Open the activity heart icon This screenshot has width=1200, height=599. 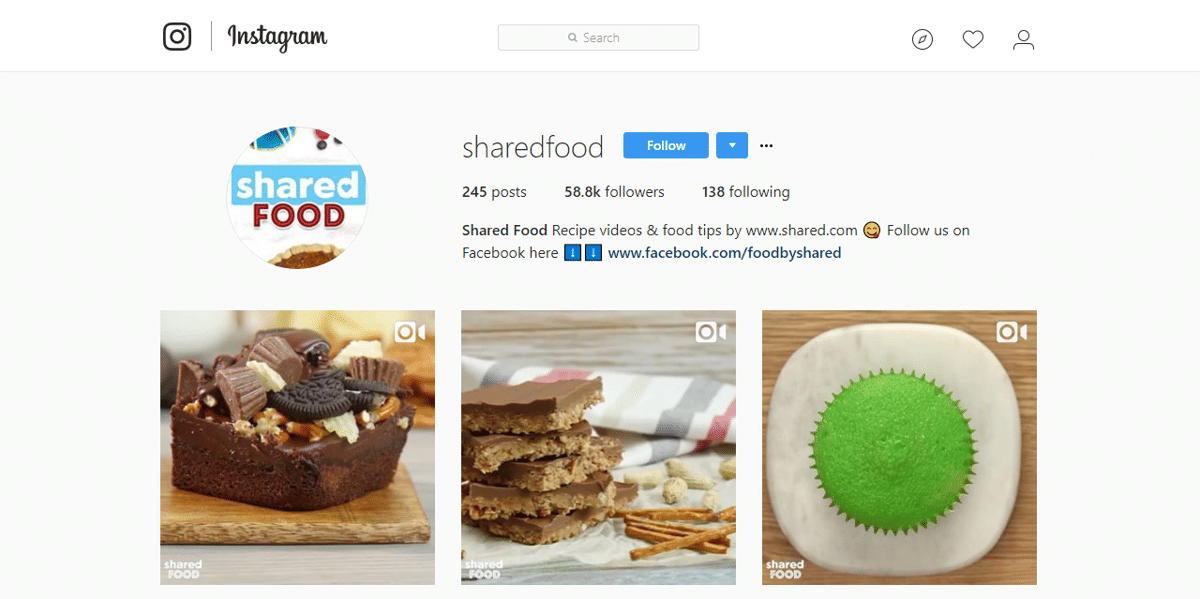973,40
